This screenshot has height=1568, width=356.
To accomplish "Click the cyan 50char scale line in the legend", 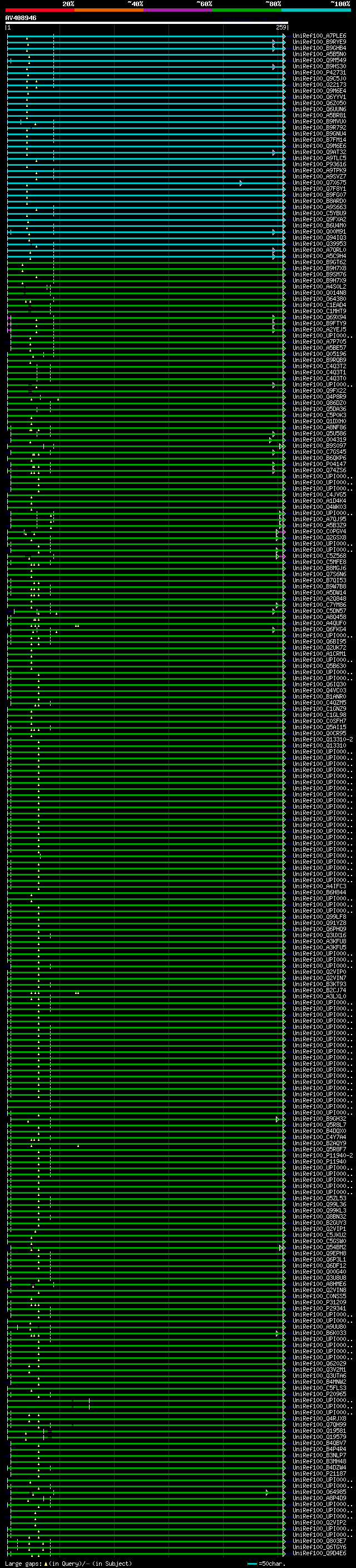I will [x=252, y=1564].
